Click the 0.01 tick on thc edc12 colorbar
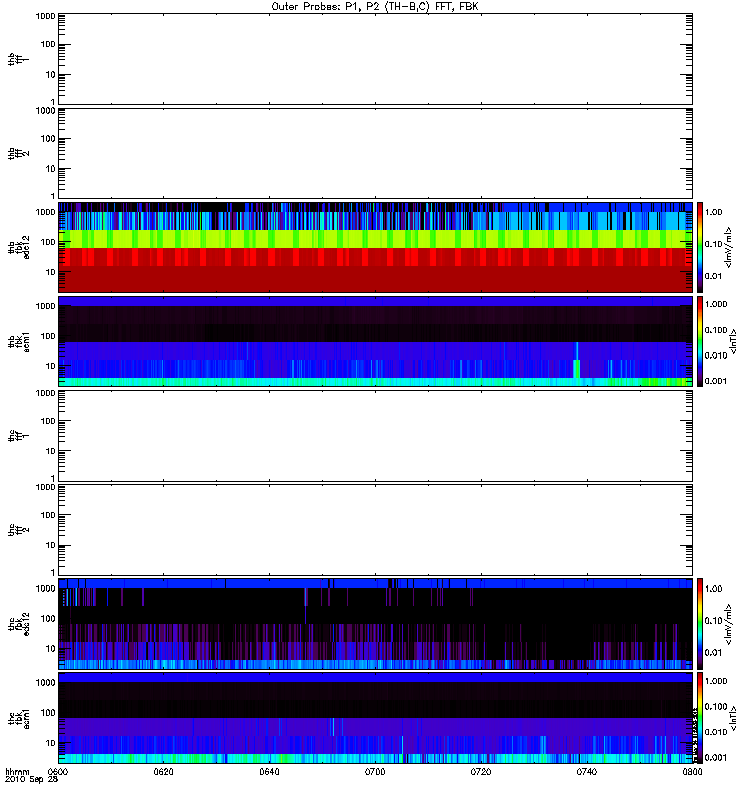Image resolution: width=750 pixels, height=800 pixels. 713,653
